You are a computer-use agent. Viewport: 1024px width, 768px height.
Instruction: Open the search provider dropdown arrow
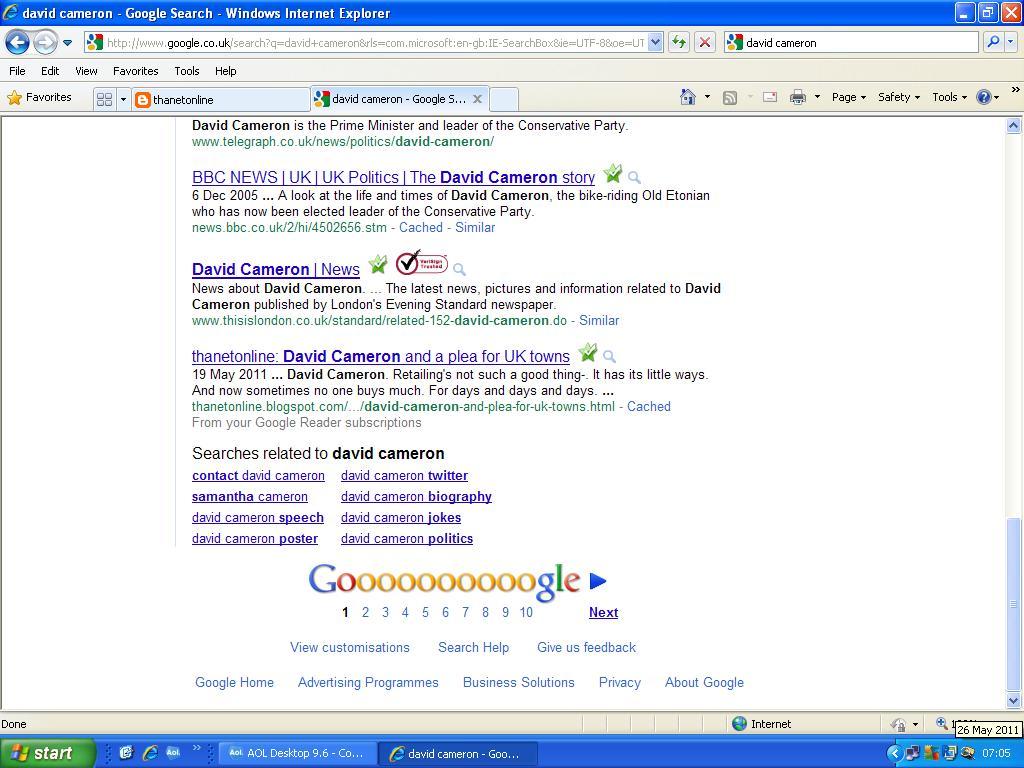[1010, 42]
